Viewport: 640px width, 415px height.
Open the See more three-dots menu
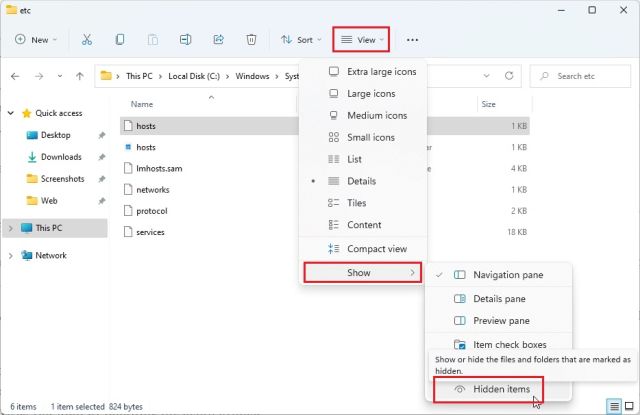[x=412, y=40]
